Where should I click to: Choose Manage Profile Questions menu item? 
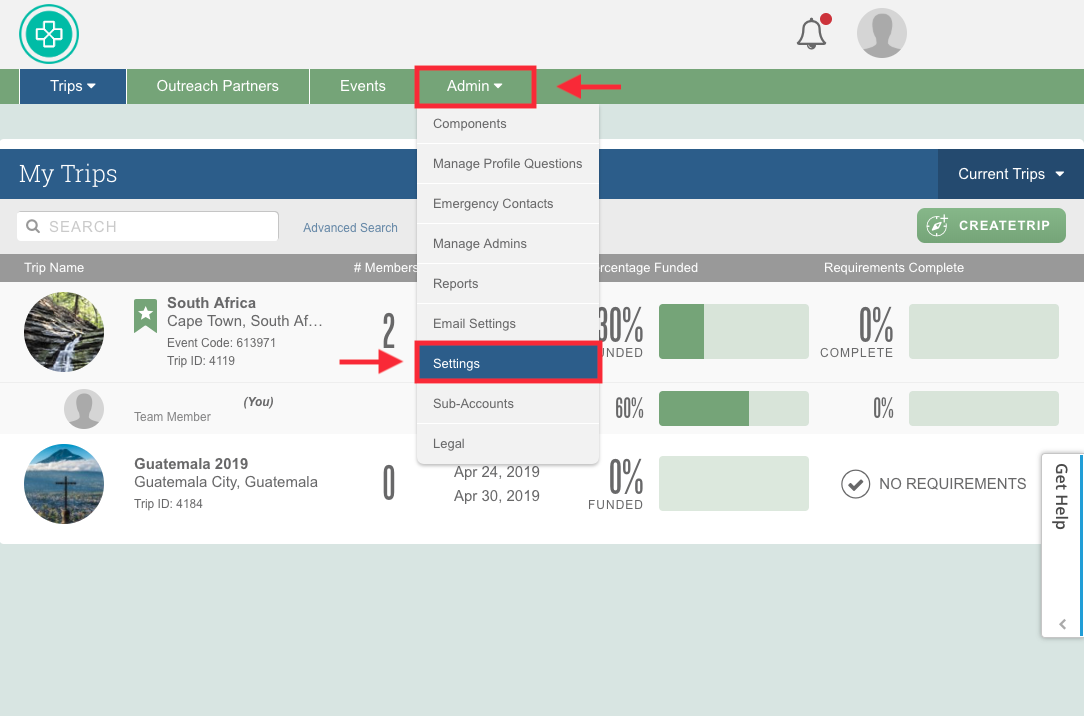[507, 164]
